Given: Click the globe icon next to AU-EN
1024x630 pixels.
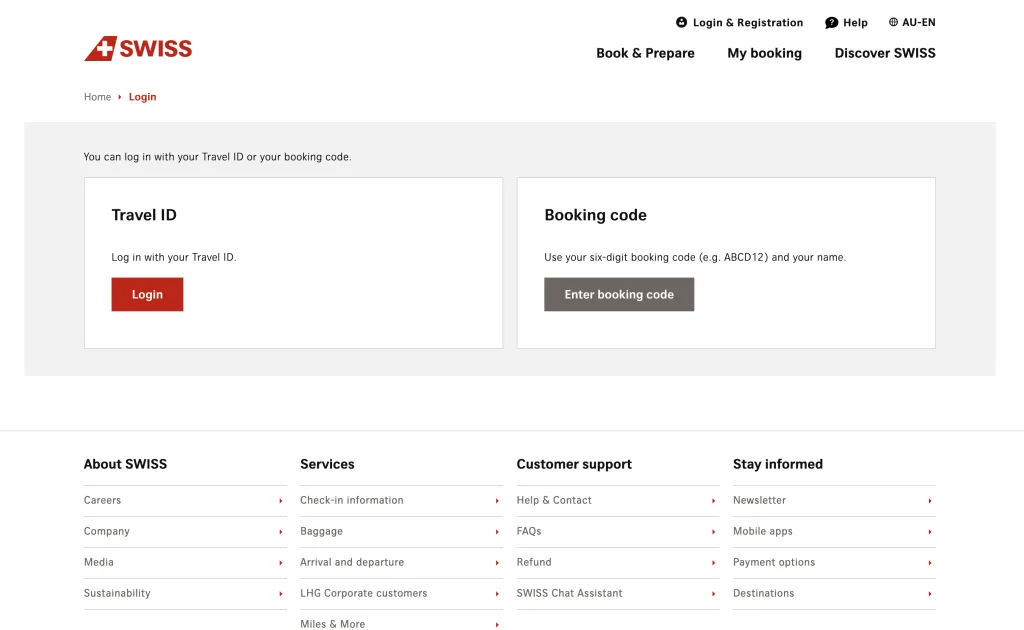Looking at the screenshot, I should [893, 22].
